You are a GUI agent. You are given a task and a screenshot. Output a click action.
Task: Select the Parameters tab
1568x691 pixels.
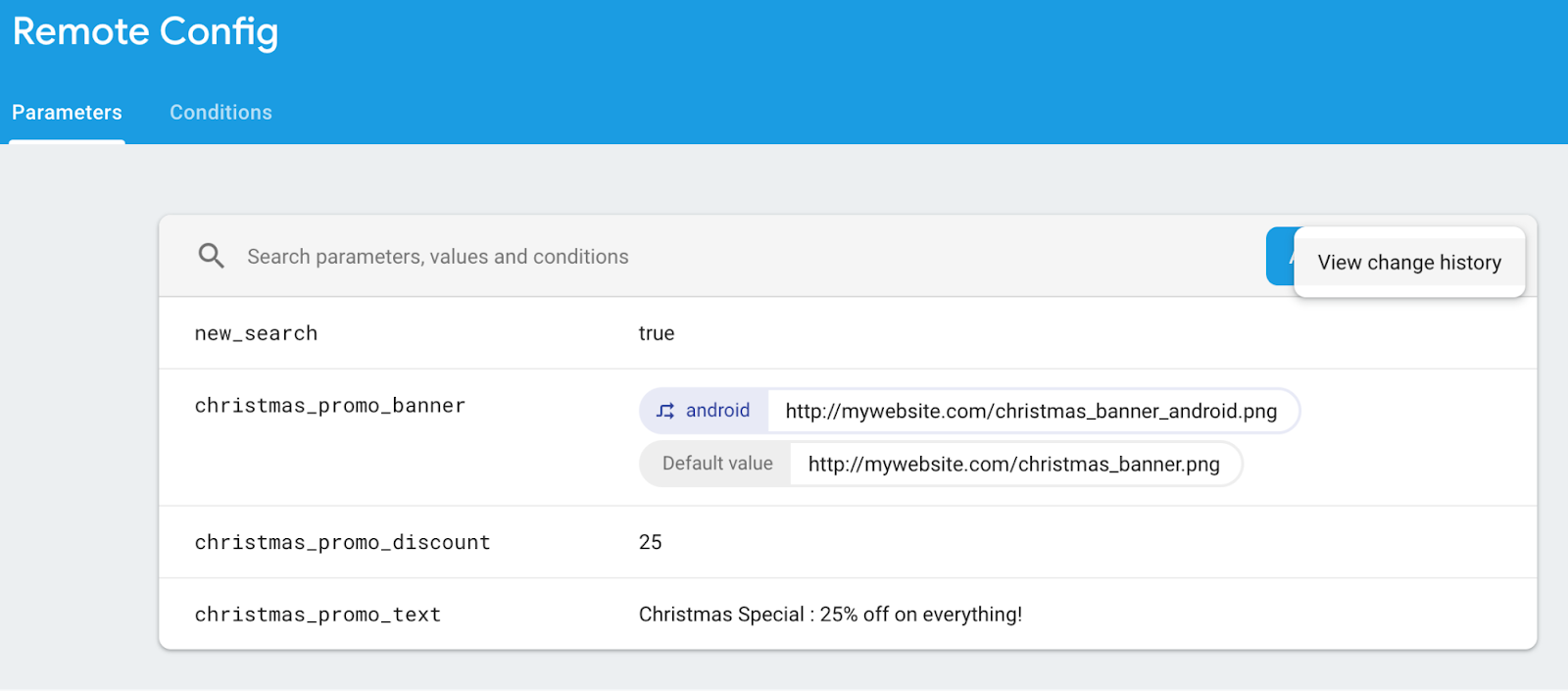(67, 113)
